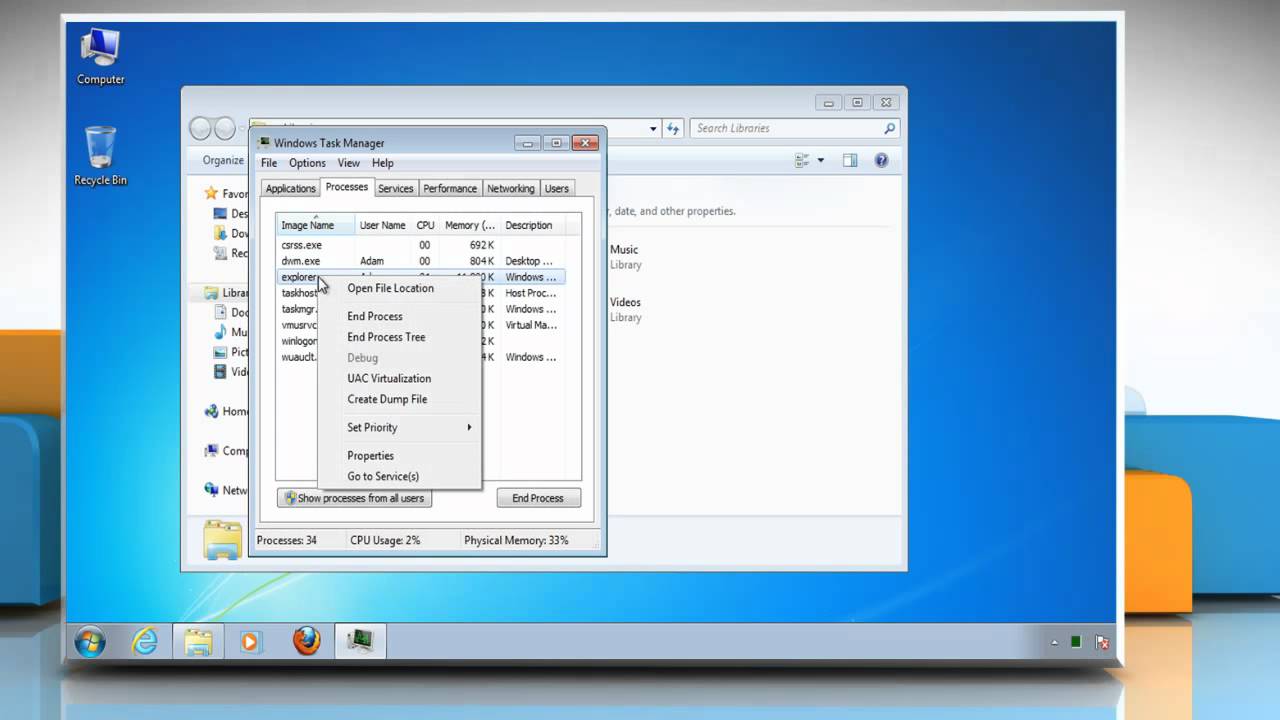Screen dimensions: 1280x720
Task: Click the Change your view icon in Explorer
Action: coord(802,160)
